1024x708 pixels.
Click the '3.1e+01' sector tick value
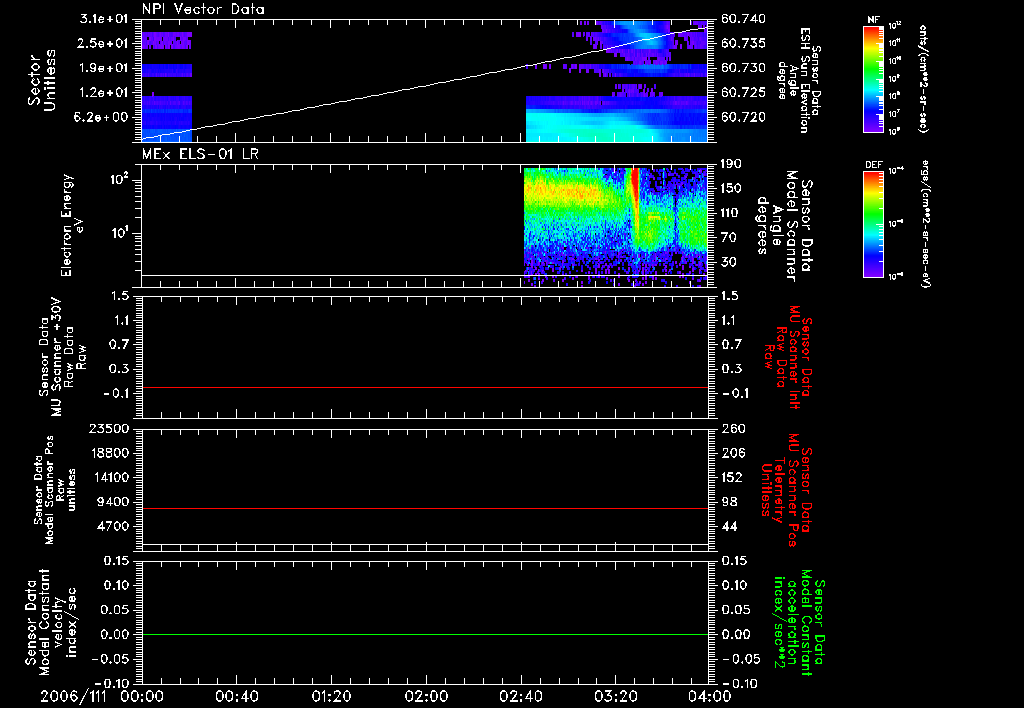tap(104, 19)
